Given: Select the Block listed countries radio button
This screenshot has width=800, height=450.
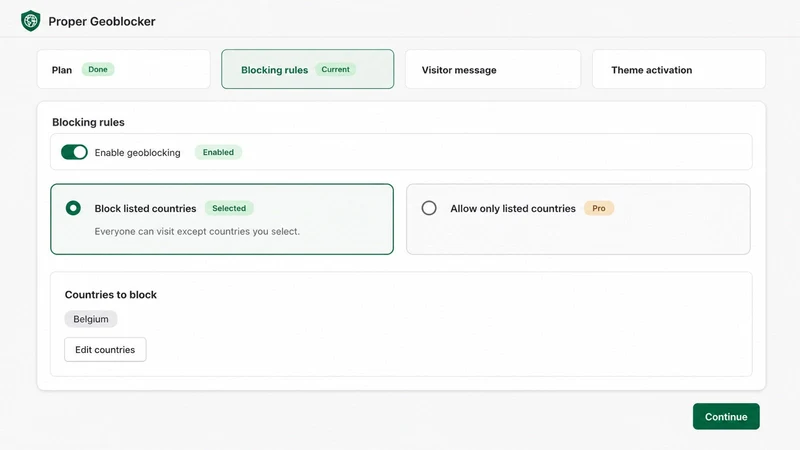Looking at the screenshot, I should pos(73,208).
